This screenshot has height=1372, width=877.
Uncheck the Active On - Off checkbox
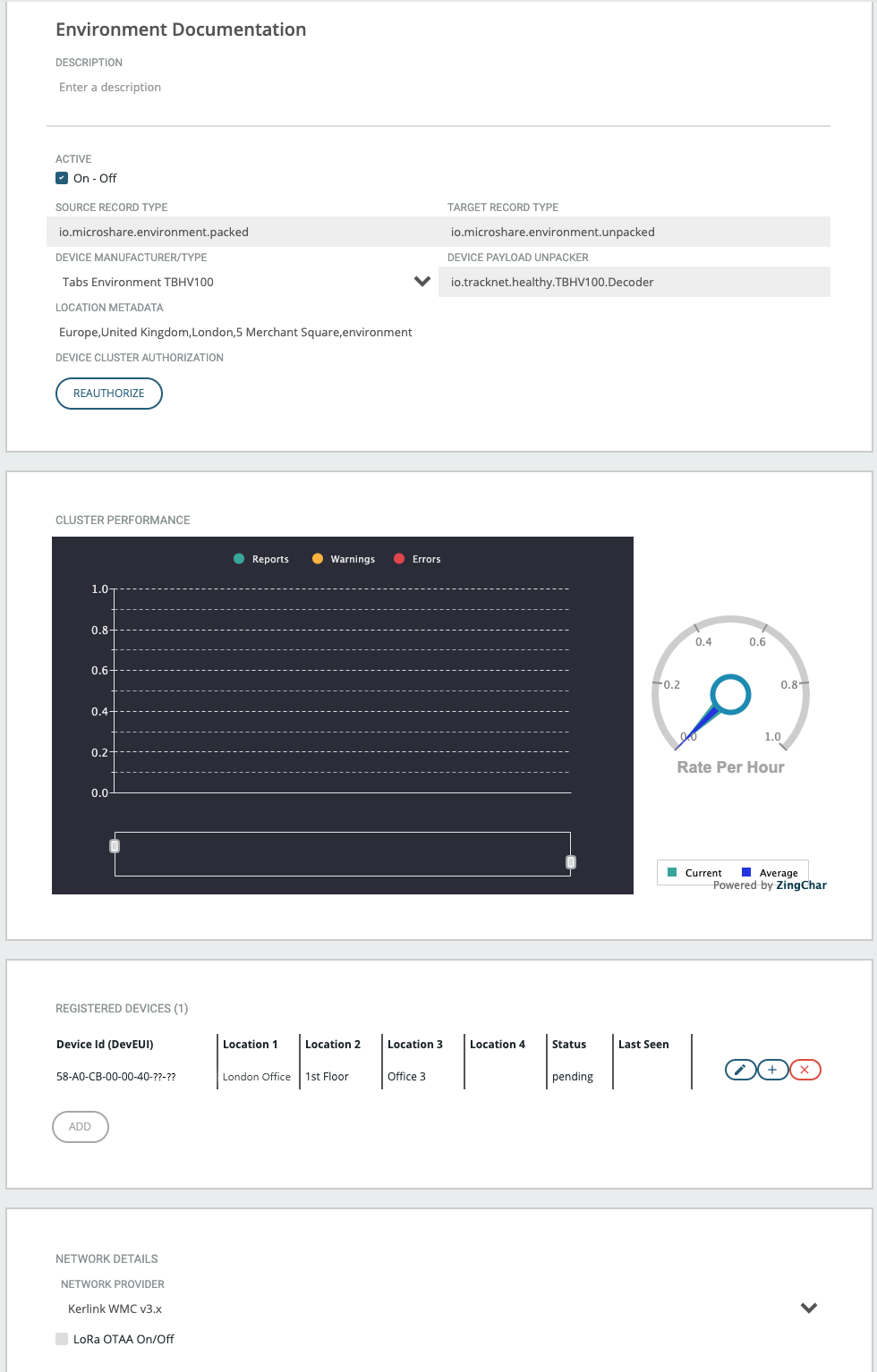pyautogui.click(x=62, y=178)
